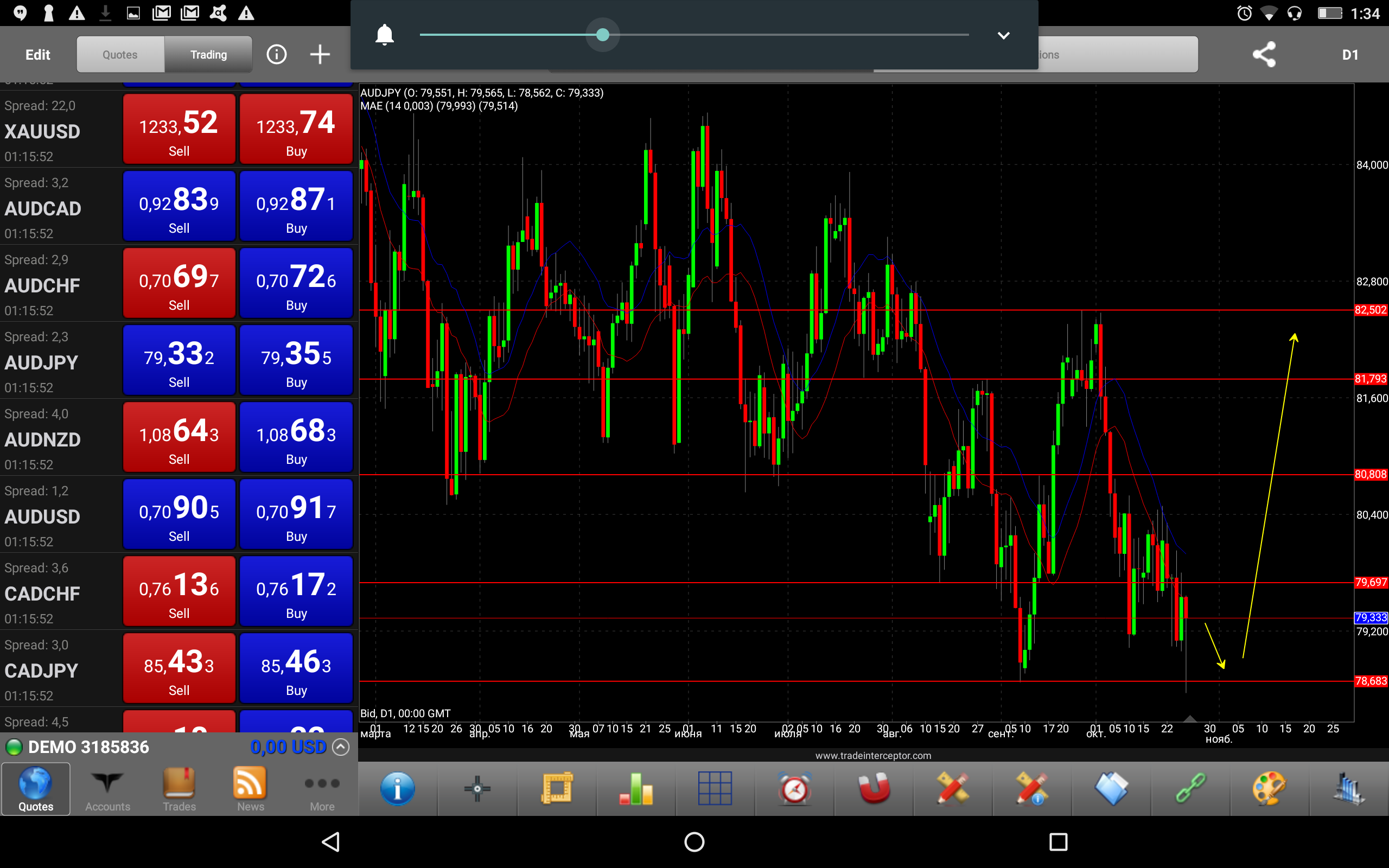Image resolution: width=1389 pixels, height=868 pixels.
Task: Select the yellow ruler measuring tool
Action: tap(557, 788)
